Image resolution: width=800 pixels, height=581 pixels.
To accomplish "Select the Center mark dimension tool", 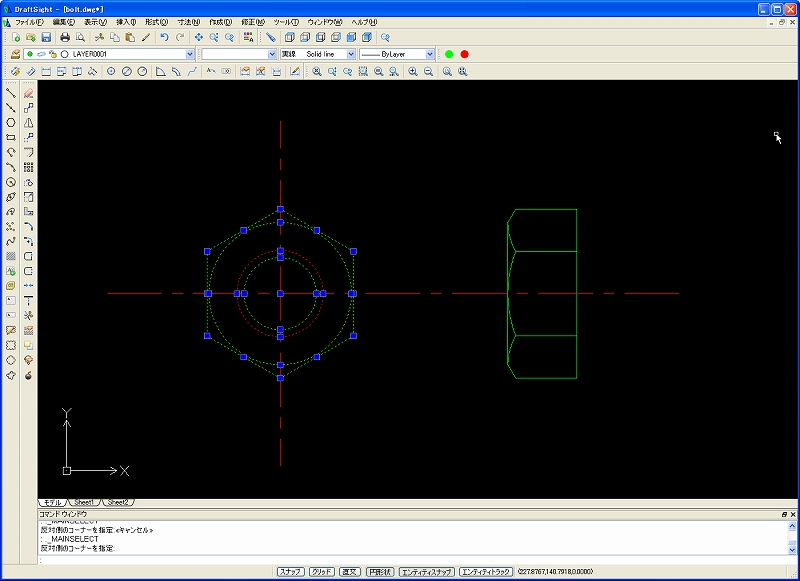I will (111, 71).
